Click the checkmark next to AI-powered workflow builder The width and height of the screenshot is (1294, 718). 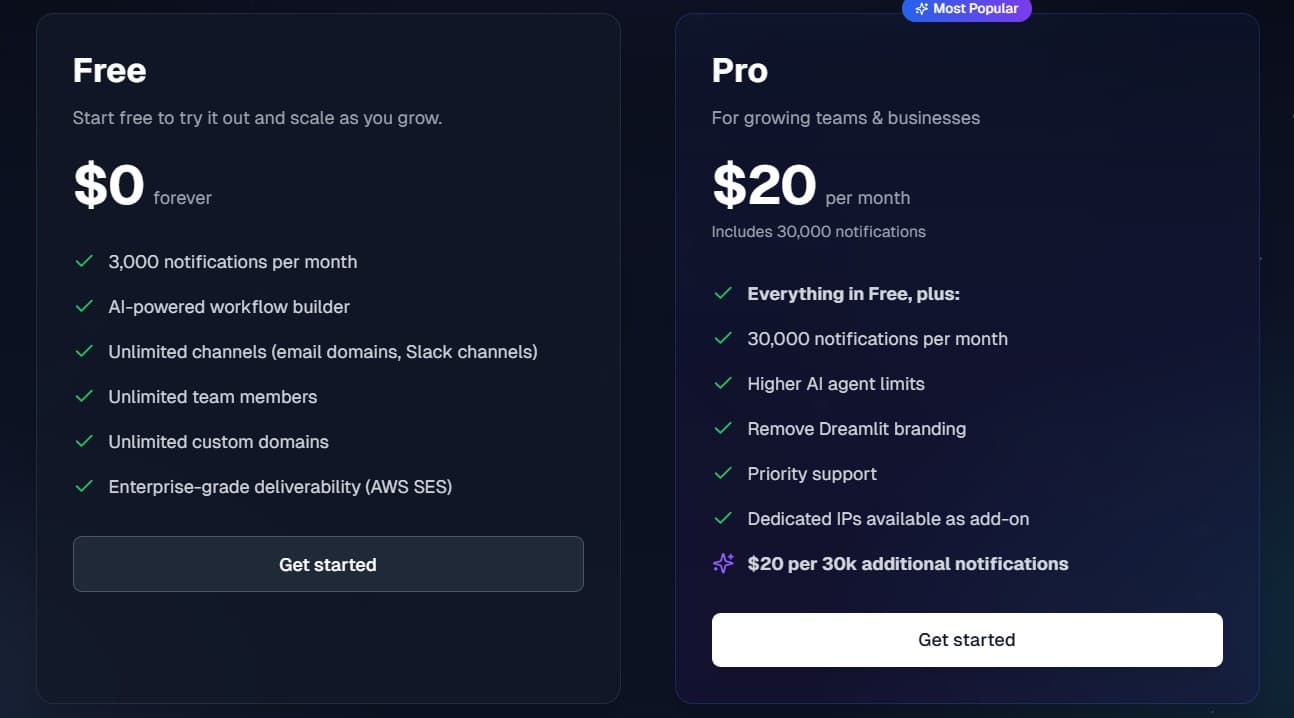click(x=85, y=306)
